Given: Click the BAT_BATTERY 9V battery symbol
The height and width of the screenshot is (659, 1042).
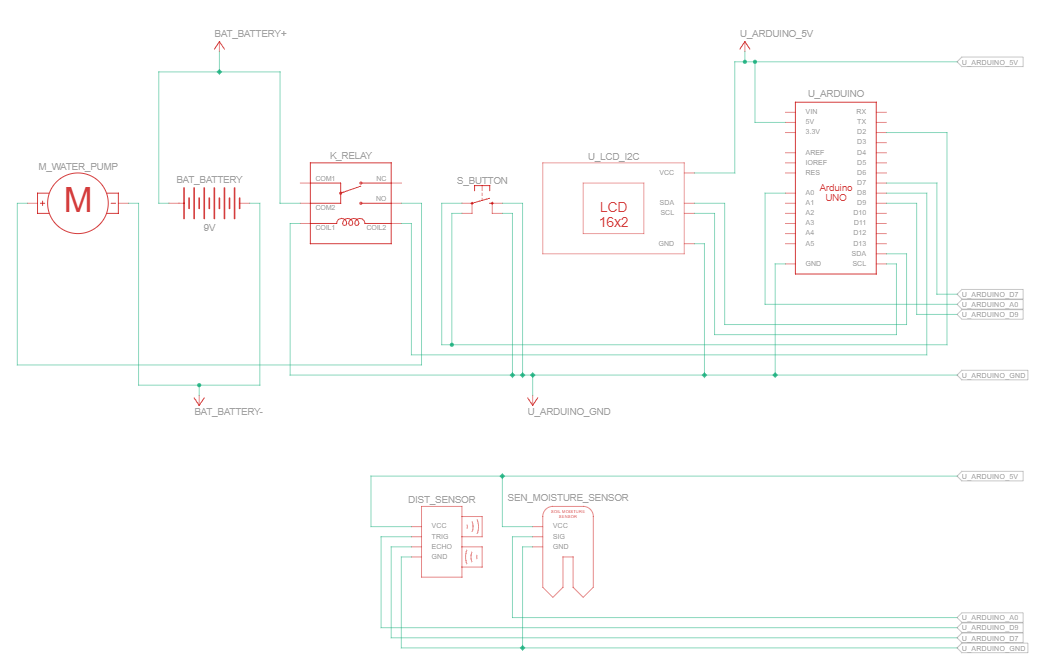Looking at the screenshot, I should pos(207,205).
